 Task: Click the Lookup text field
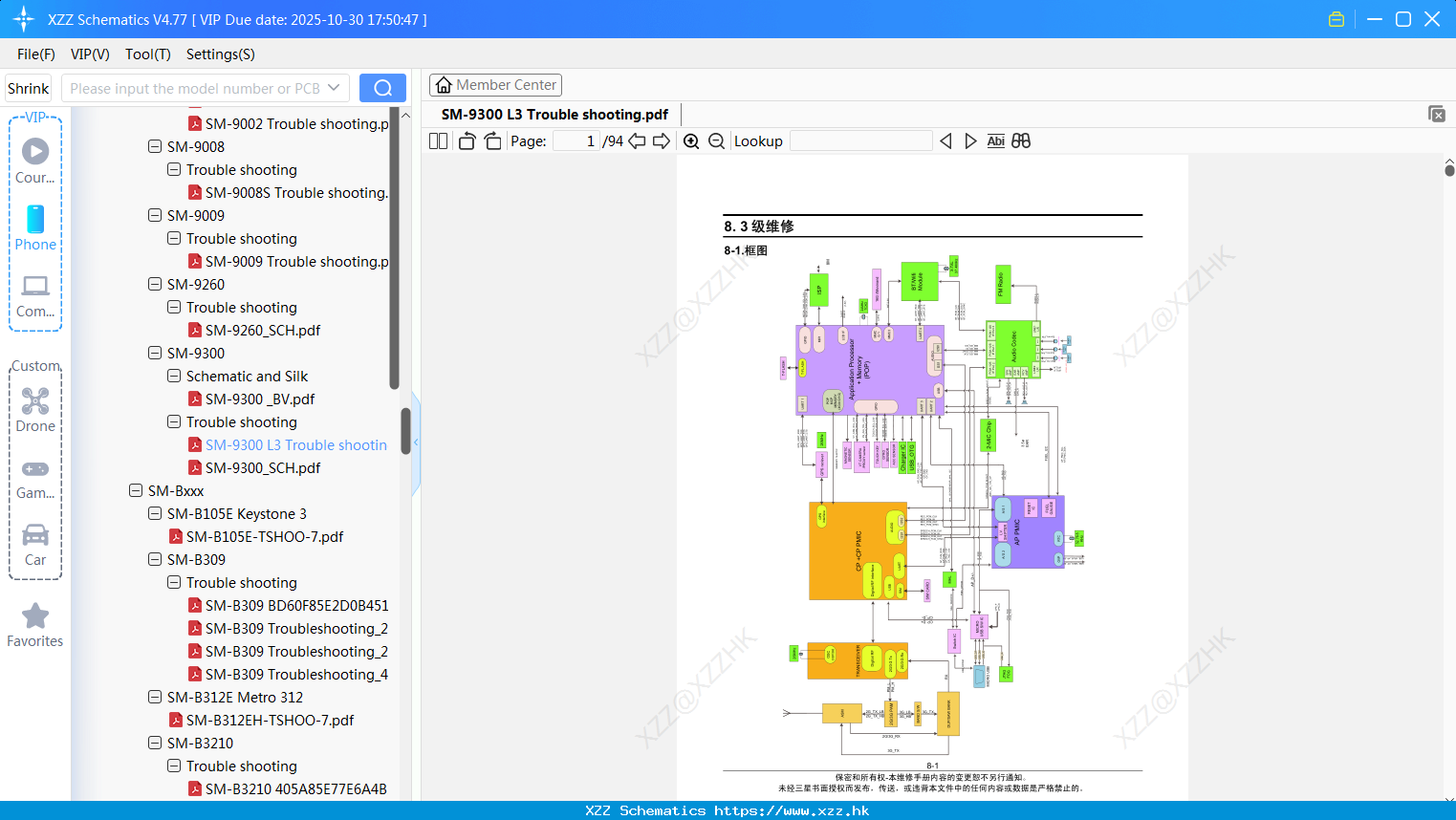861,140
